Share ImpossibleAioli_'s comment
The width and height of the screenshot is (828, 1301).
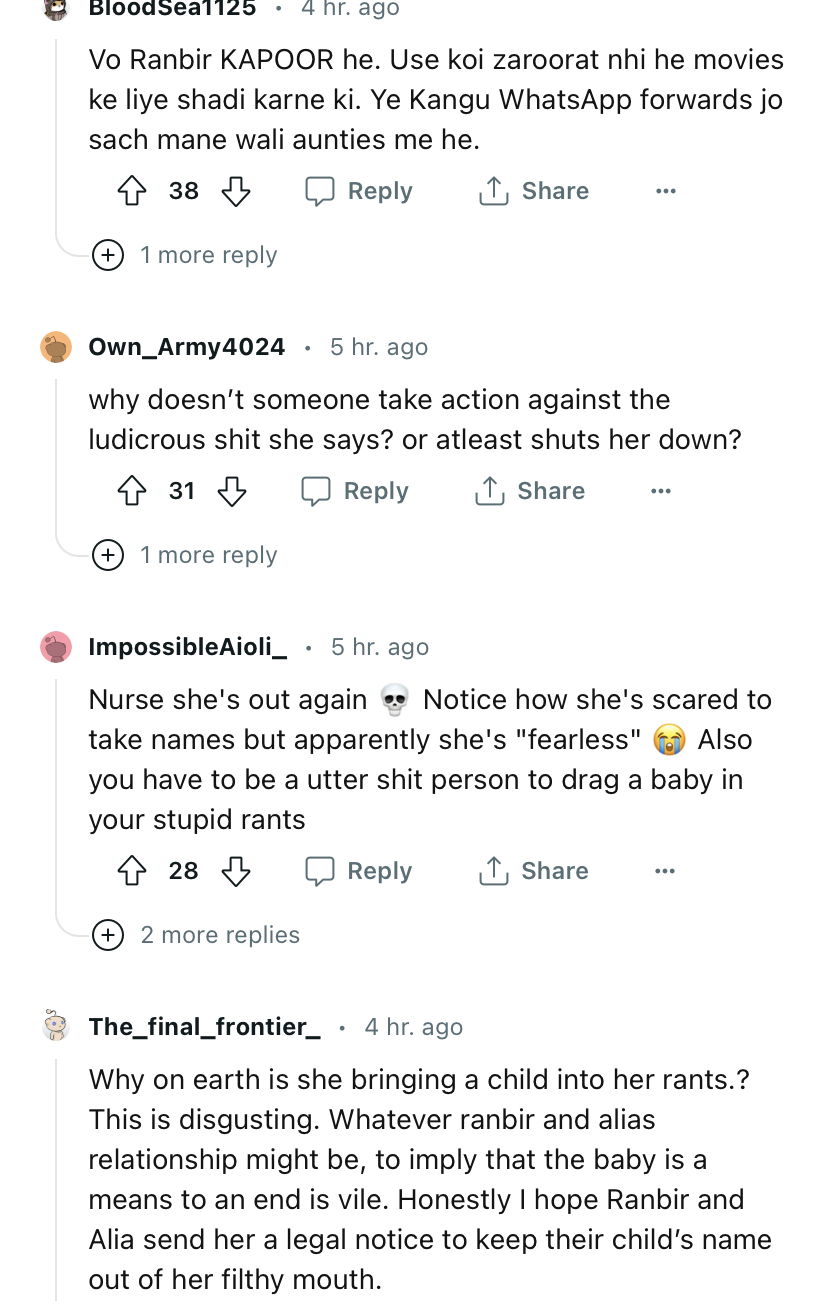click(x=534, y=871)
